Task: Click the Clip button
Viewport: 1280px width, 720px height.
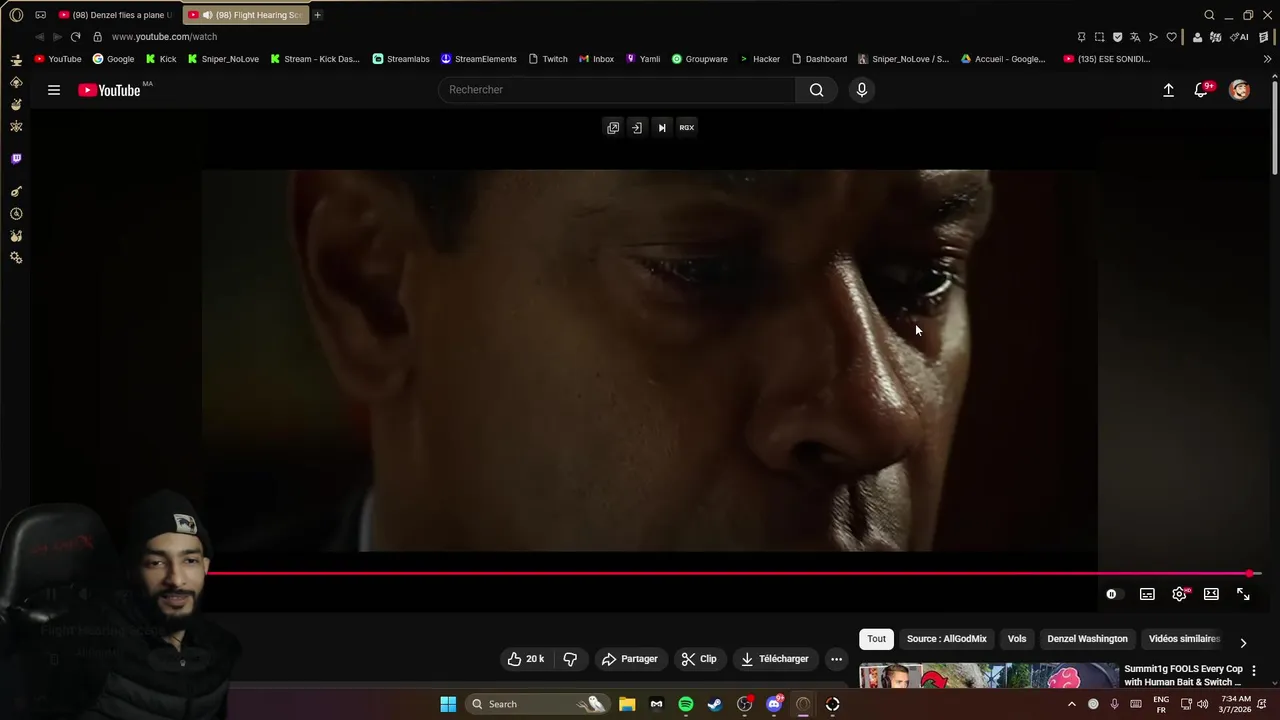Action: tap(699, 659)
